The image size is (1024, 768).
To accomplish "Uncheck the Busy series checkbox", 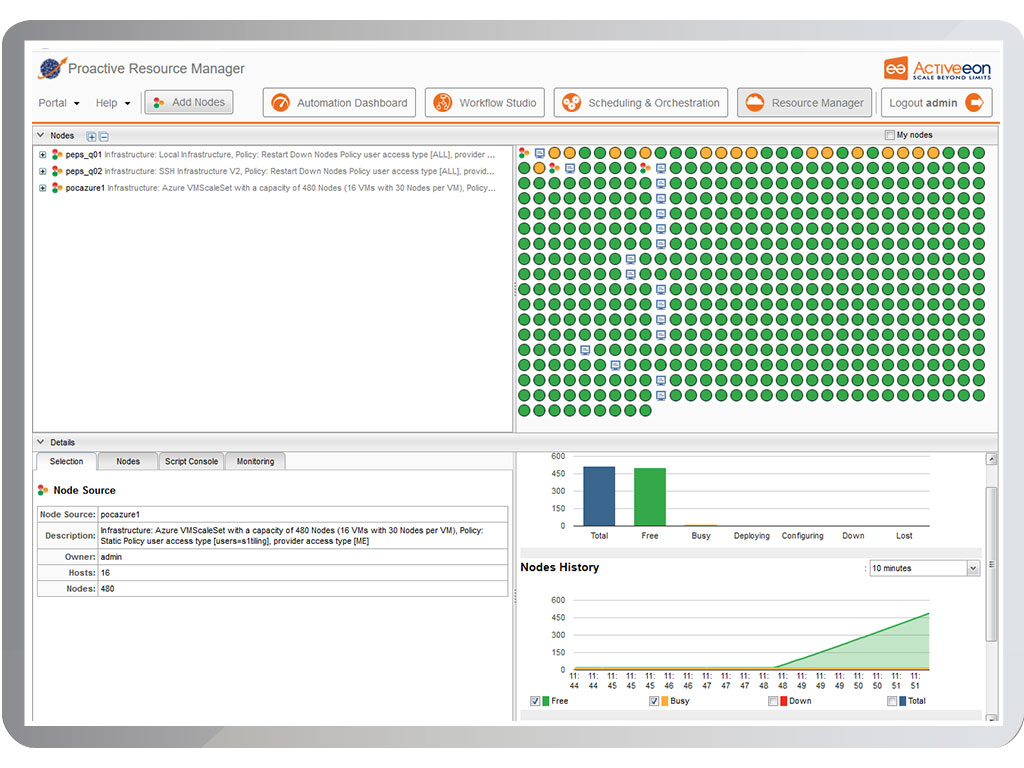I will [654, 701].
